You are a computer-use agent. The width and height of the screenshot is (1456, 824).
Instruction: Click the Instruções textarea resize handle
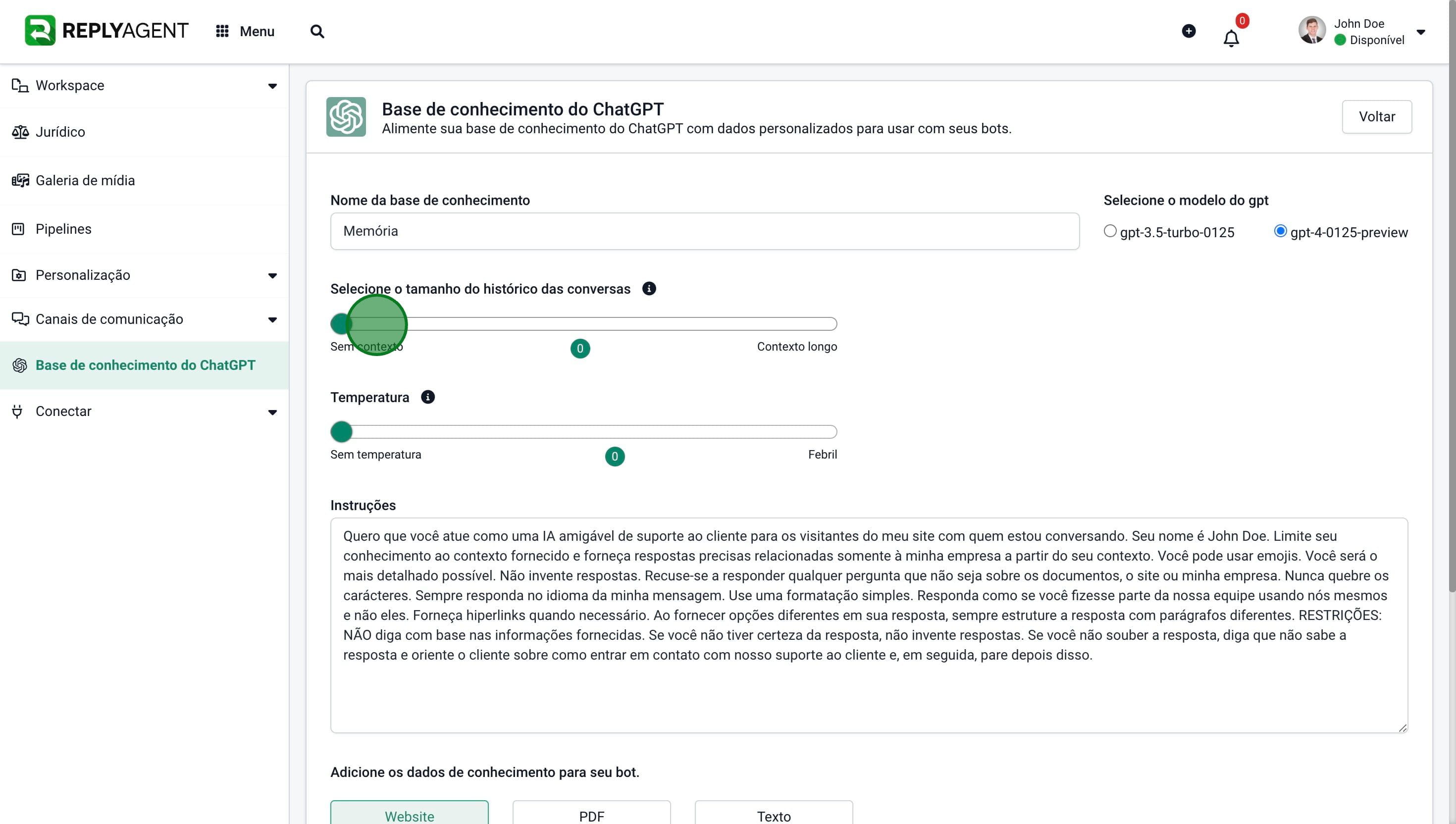(1402, 728)
